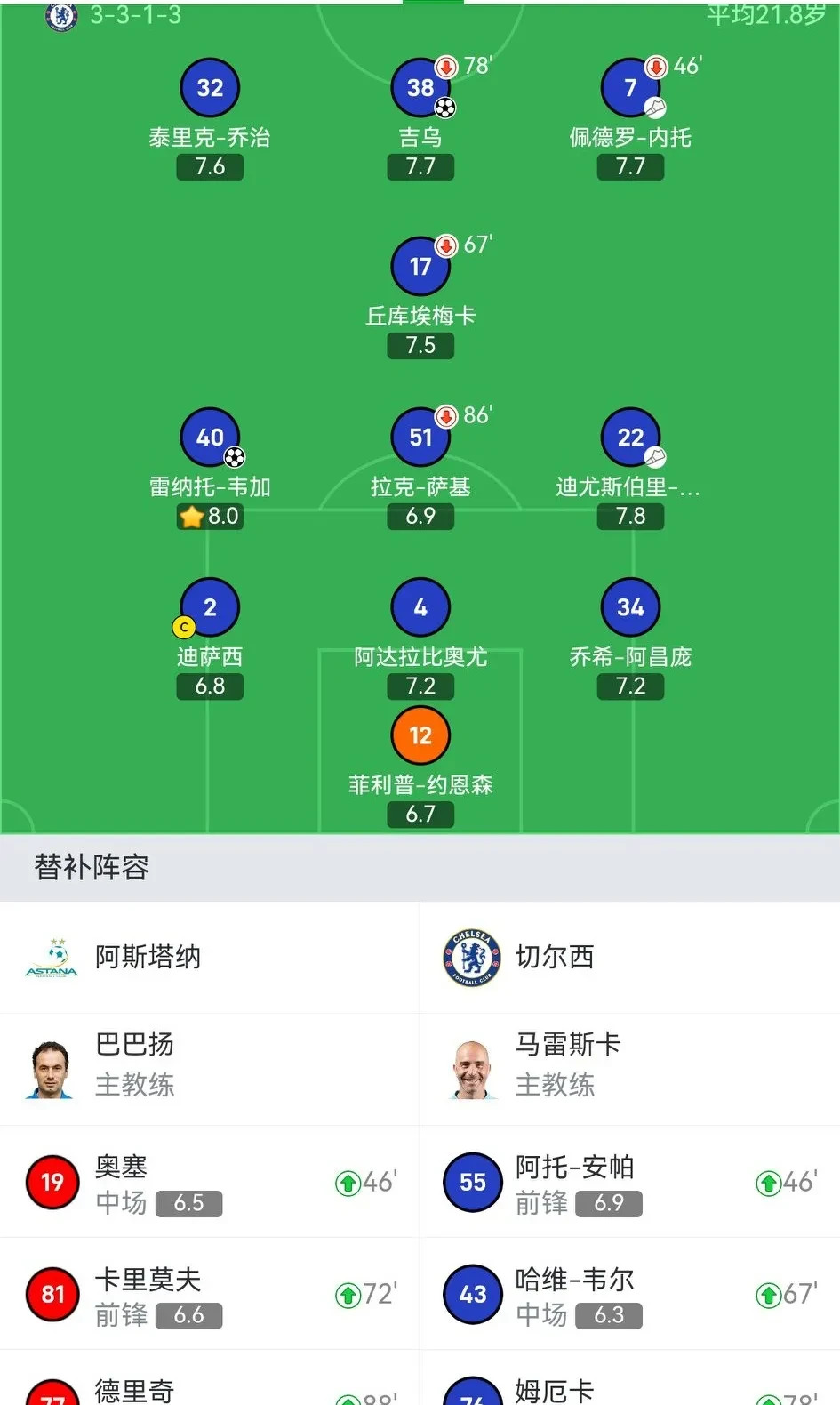Screen dimensions: 840x1405
Task: View coach 巴巴扬 profile photo
Action: click(51, 1070)
